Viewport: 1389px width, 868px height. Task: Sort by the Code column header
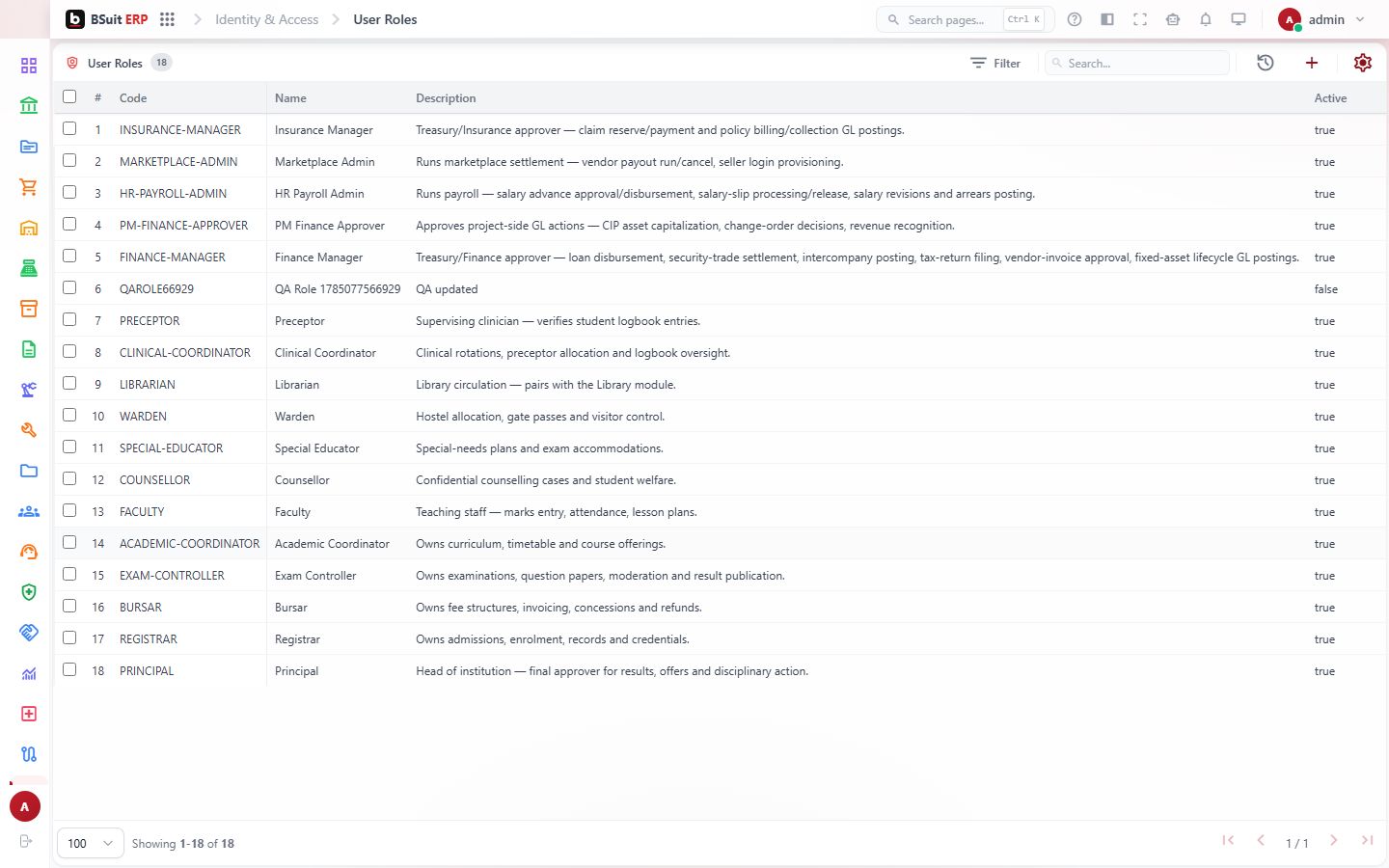tap(133, 98)
